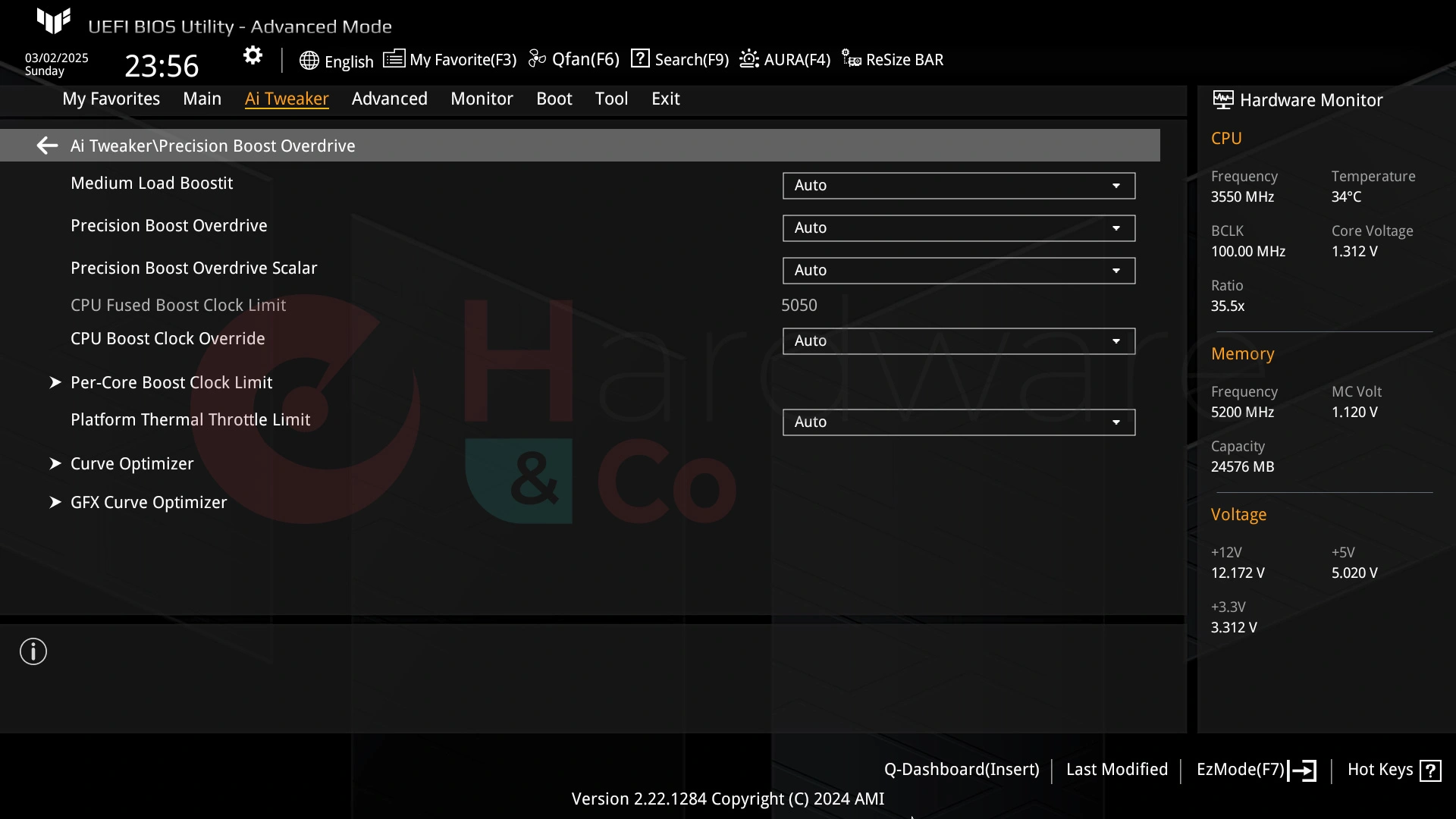Open the settings gear icon
Screen dimensions: 1456x819
coord(253,55)
